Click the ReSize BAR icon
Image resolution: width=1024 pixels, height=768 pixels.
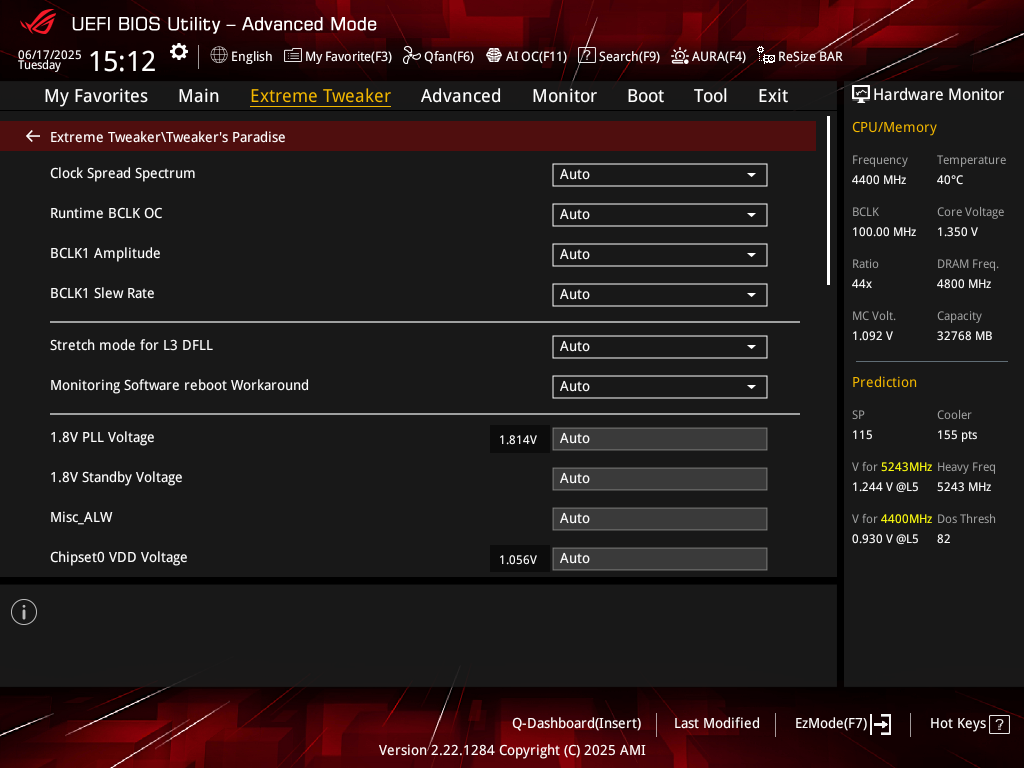(x=765, y=56)
